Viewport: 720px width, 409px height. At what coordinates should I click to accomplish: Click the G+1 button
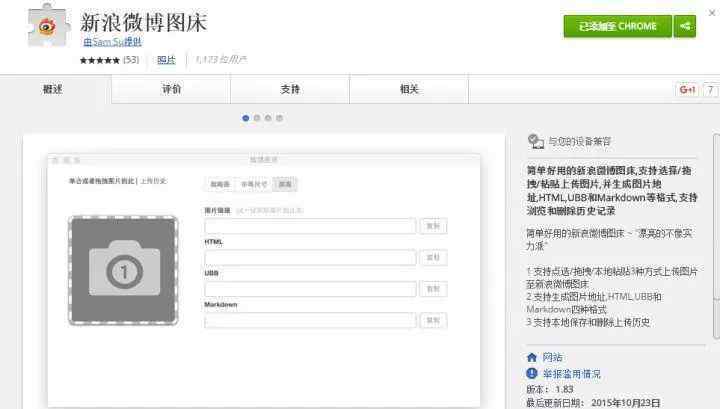tap(687, 90)
